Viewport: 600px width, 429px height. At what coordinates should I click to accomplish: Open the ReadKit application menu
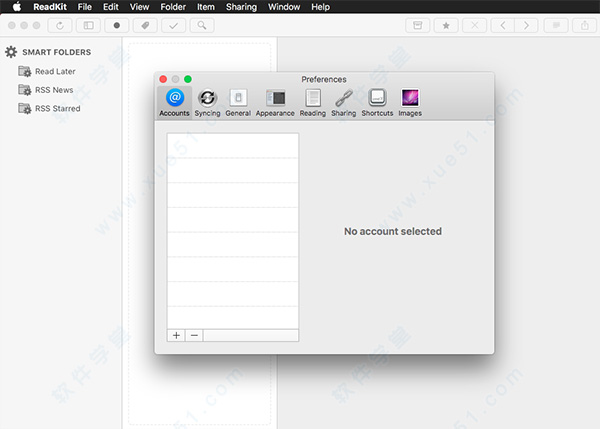50,7
